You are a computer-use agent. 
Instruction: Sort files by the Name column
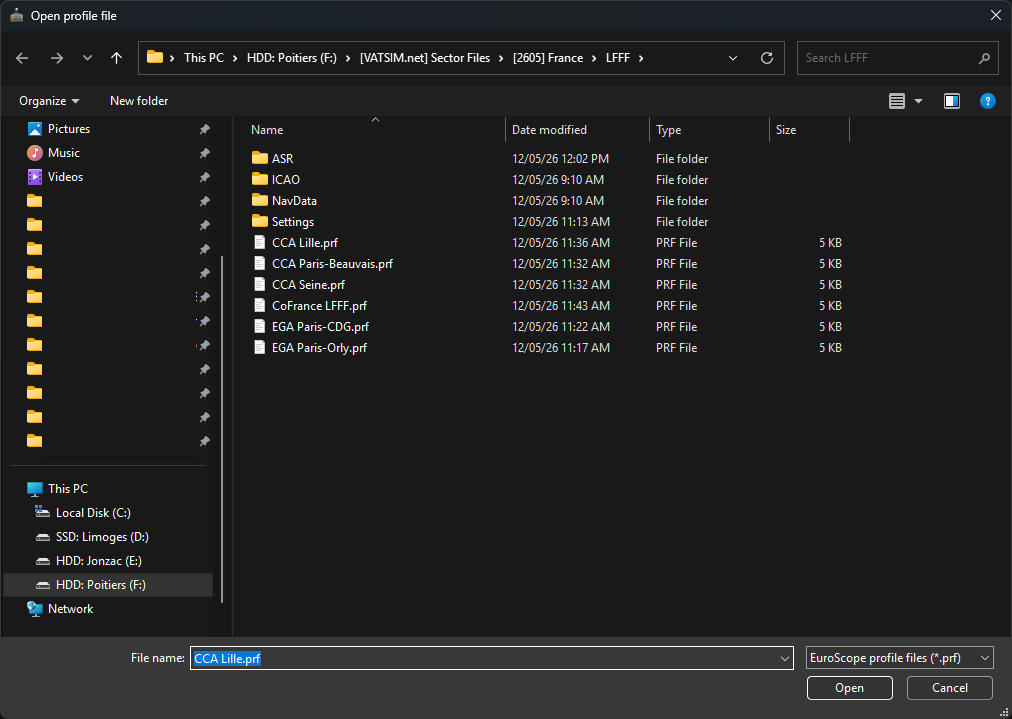click(267, 130)
